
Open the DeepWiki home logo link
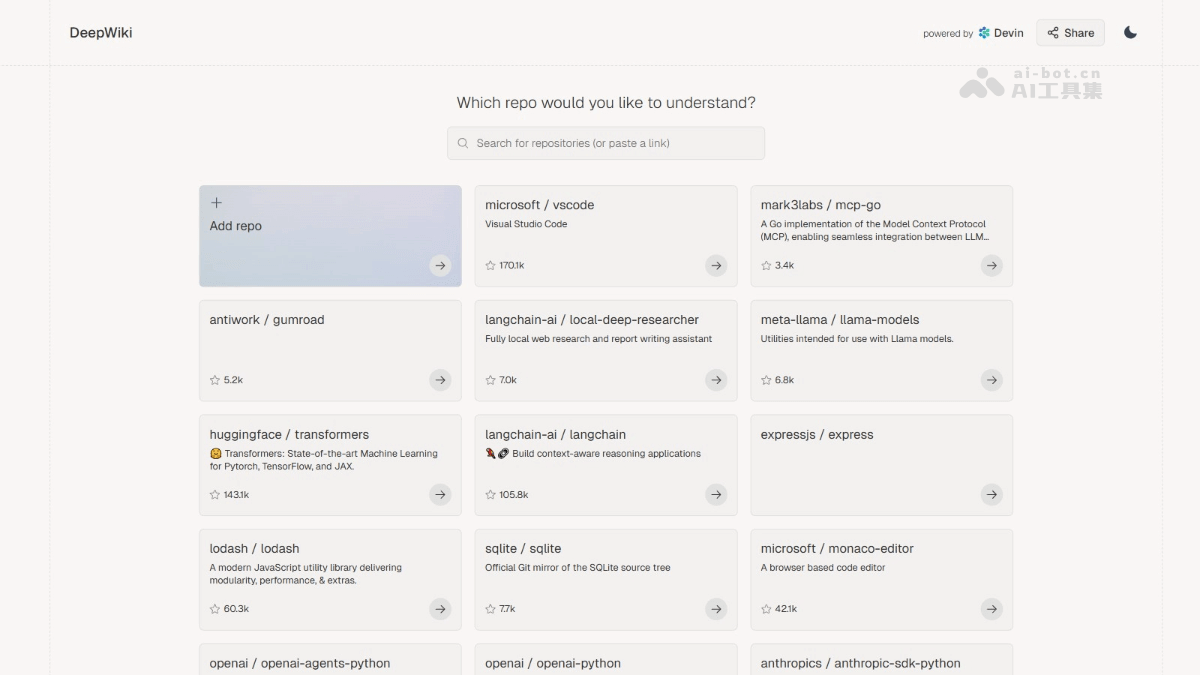click(101, 33)
